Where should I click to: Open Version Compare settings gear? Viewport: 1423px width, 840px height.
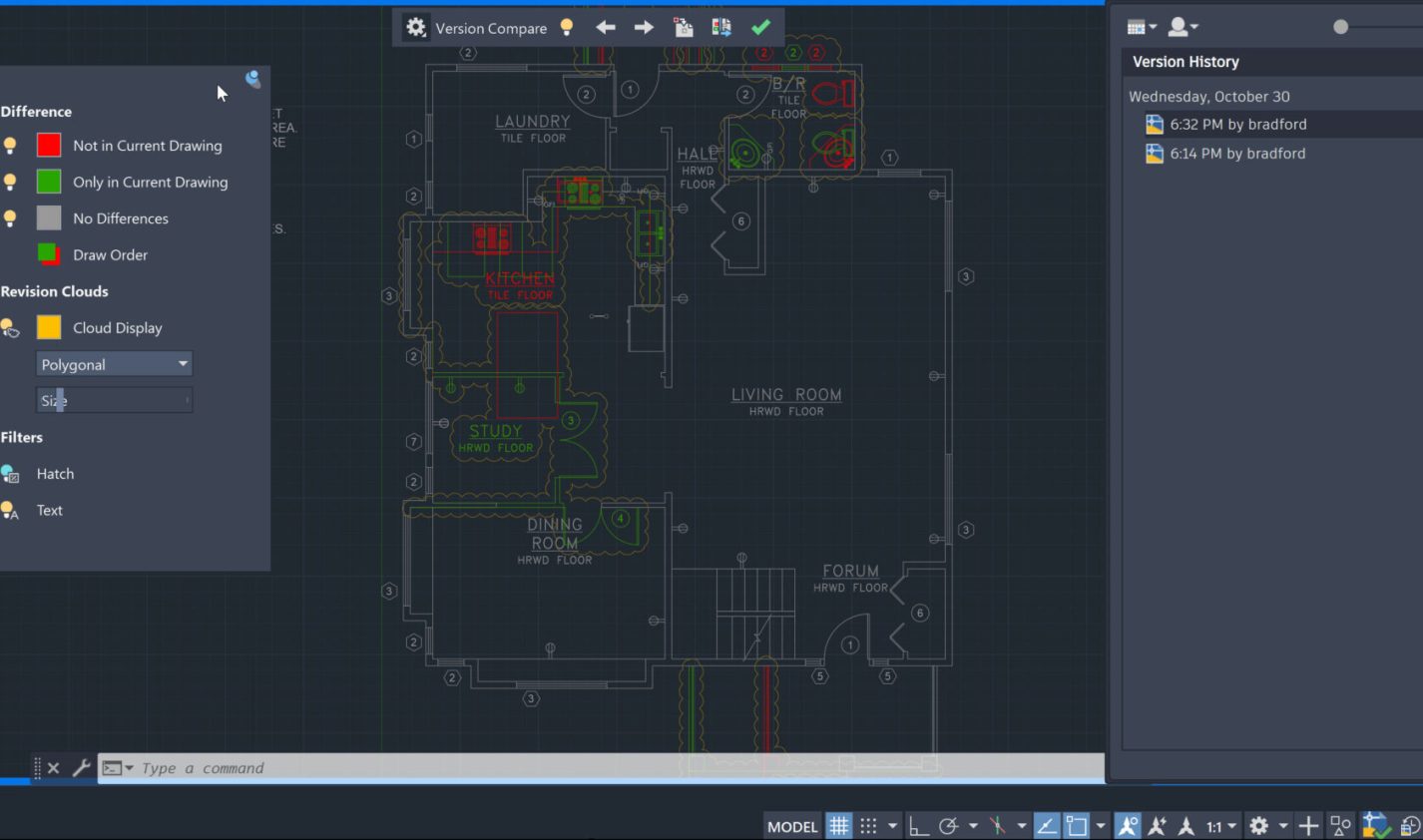point(415,28)
